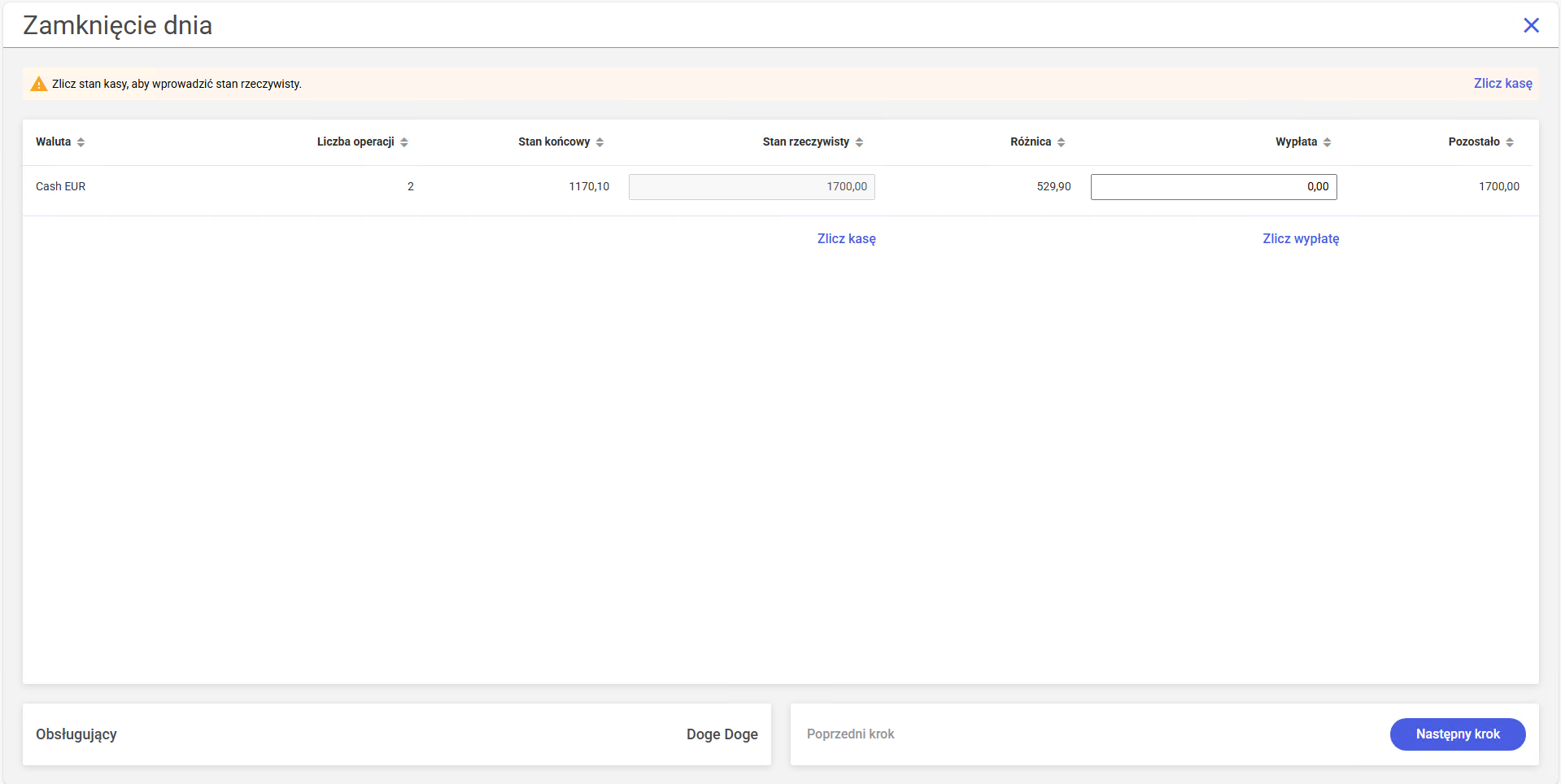Click the Wypłata header text

(x=1296, y=142)
